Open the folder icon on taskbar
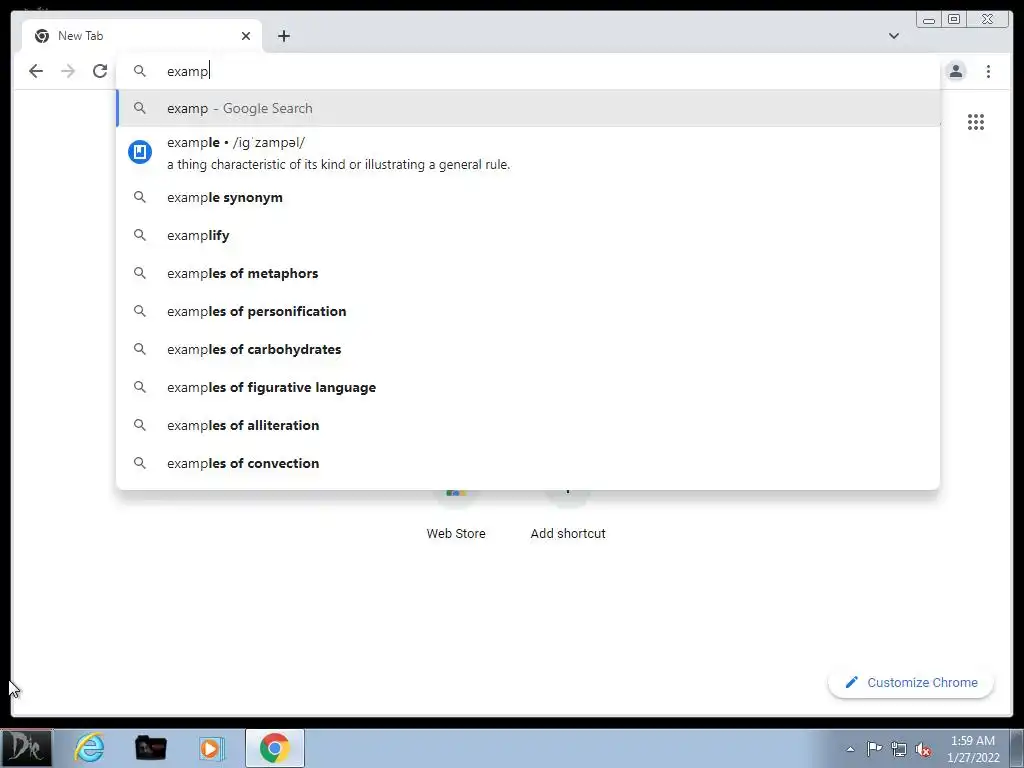 (150, 748)
